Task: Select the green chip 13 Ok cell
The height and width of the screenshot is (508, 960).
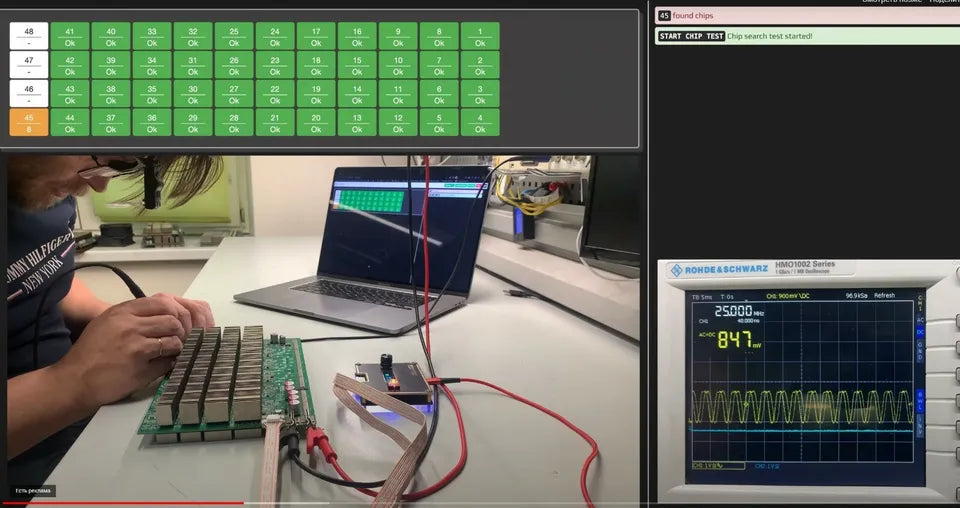Action: coord(357,122)
